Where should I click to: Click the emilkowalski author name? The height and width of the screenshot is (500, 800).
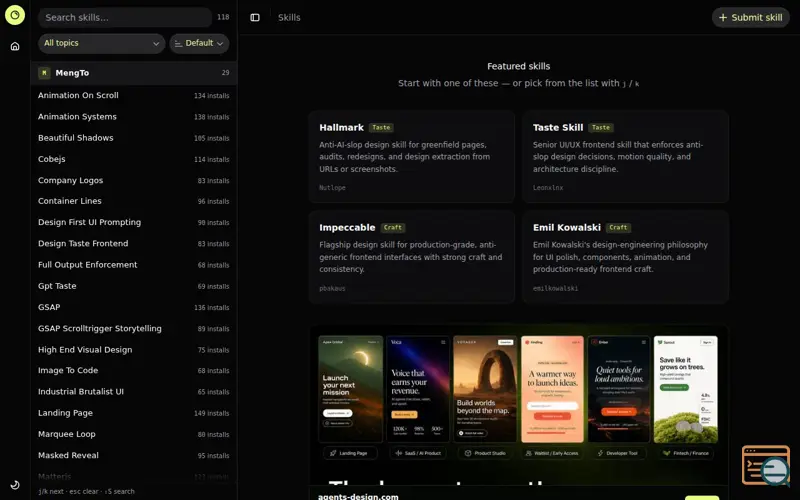[556, 288]
